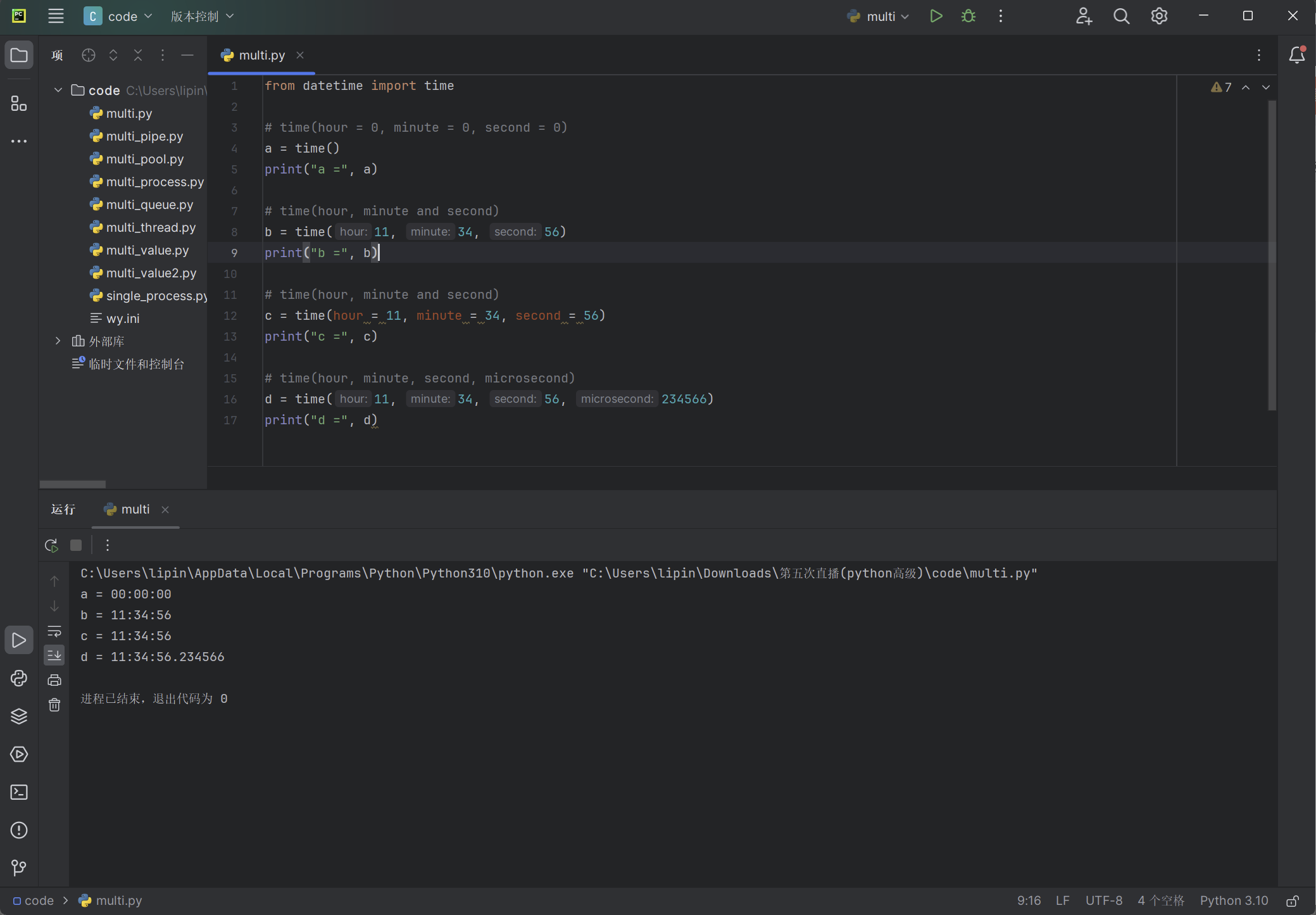Screen dimensions: 1316x915
Task: Open wy.ini in project tree
Action: (x=123, y=319)
